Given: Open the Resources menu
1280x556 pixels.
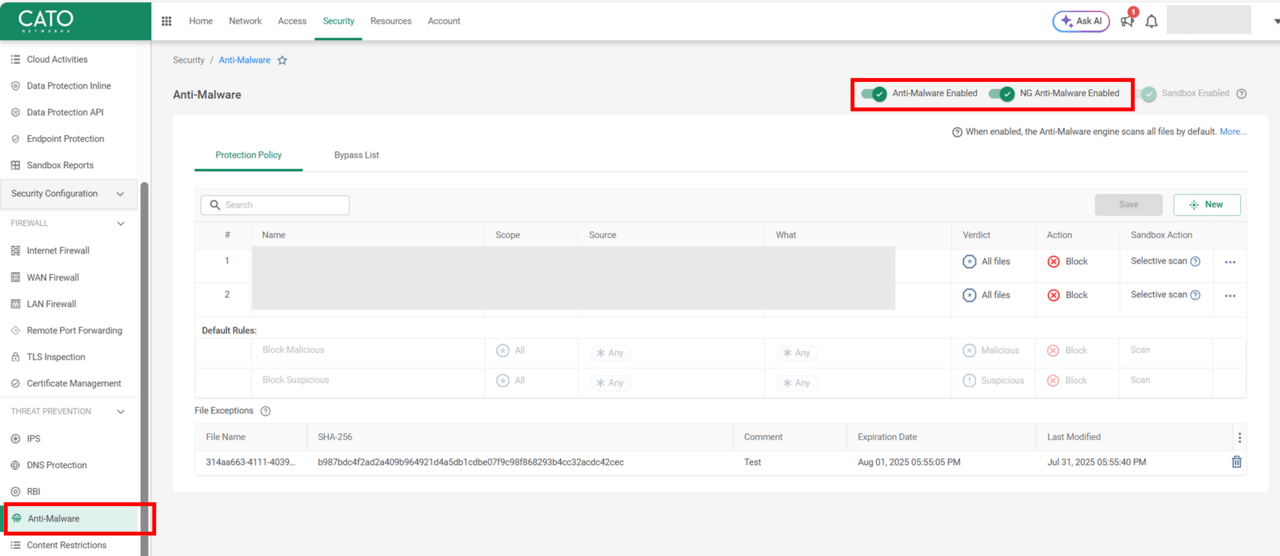Looking at the screenshot, I should point(391,21).
